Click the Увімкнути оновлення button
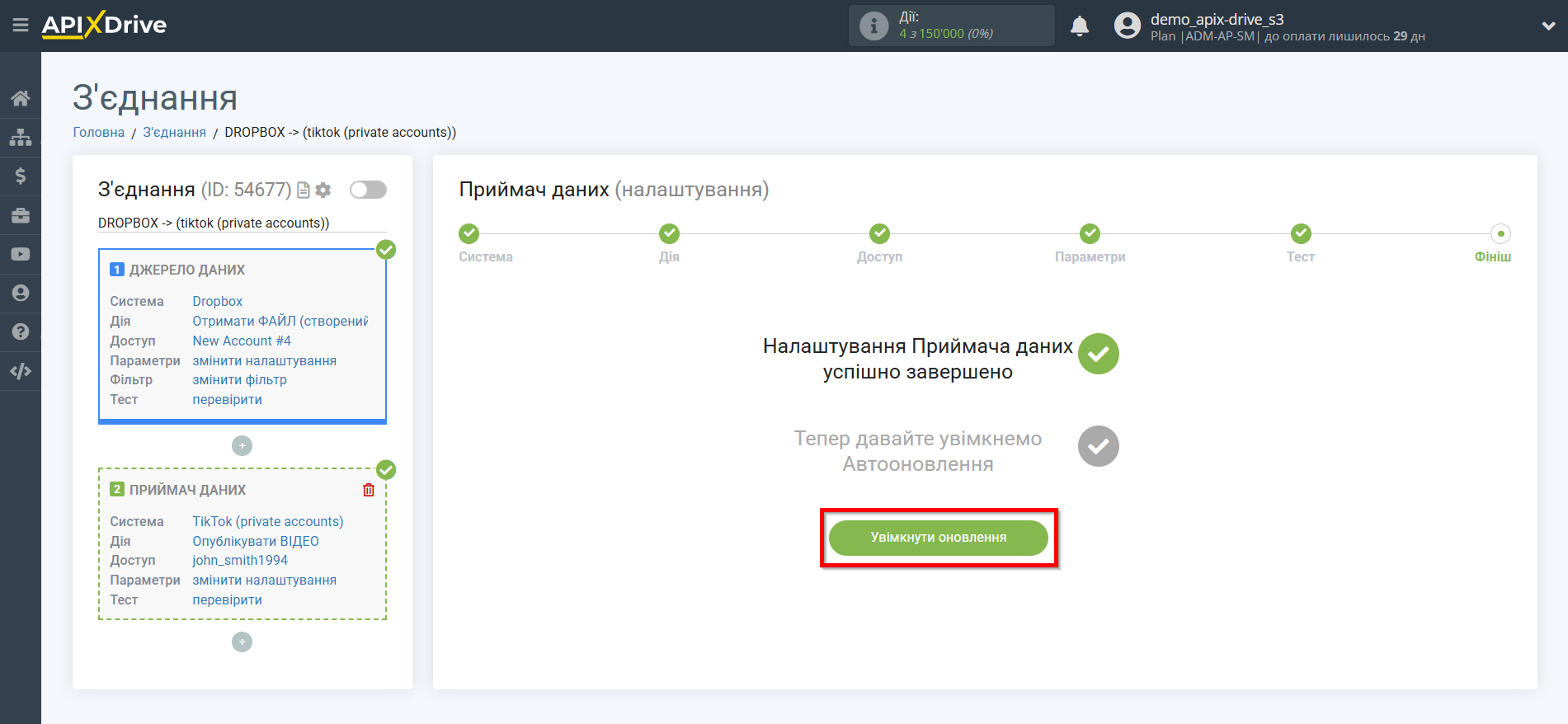This screenshot has width=1568, height=724. 939,538
